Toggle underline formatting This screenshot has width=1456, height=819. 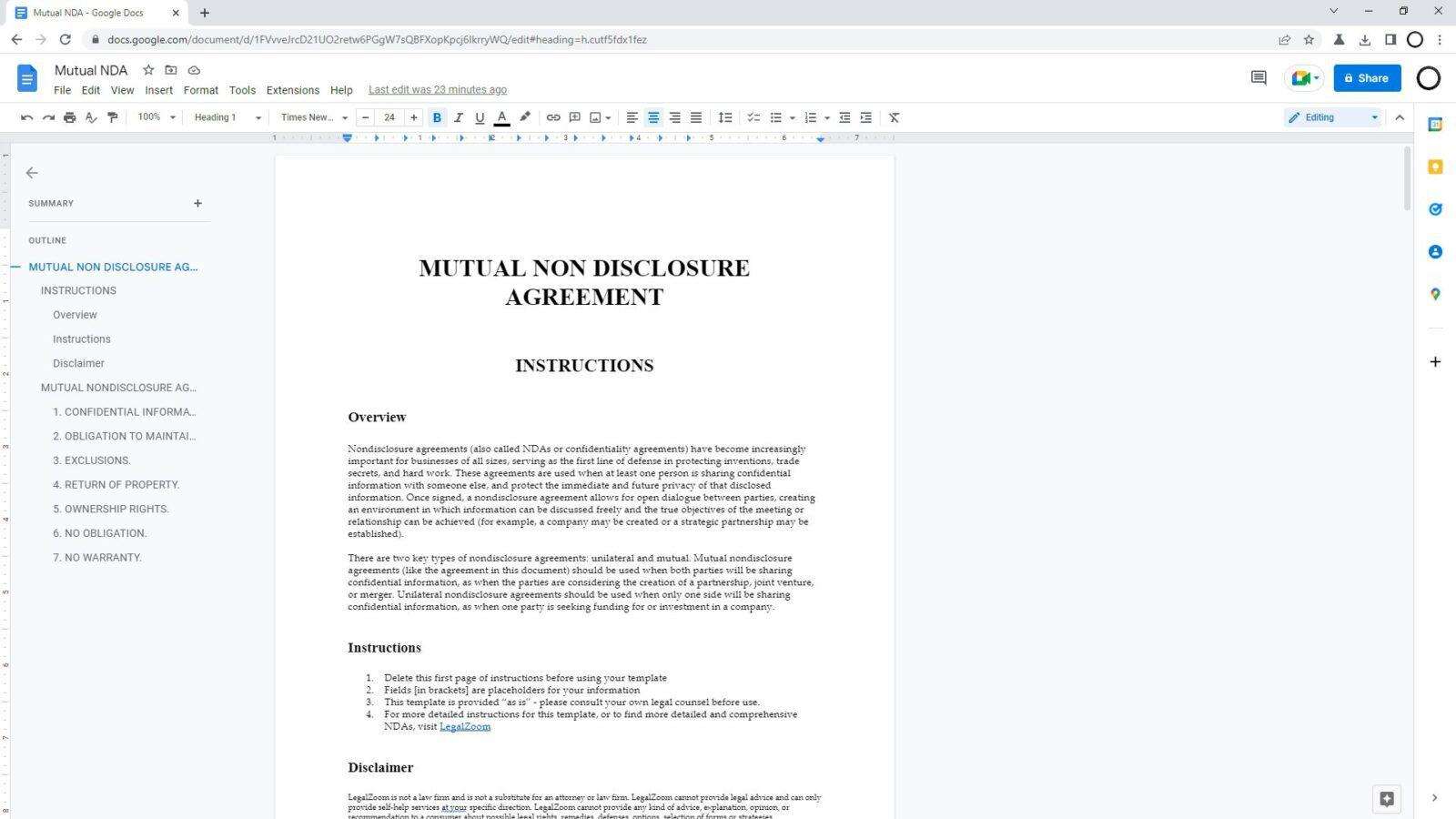[480, 116]
